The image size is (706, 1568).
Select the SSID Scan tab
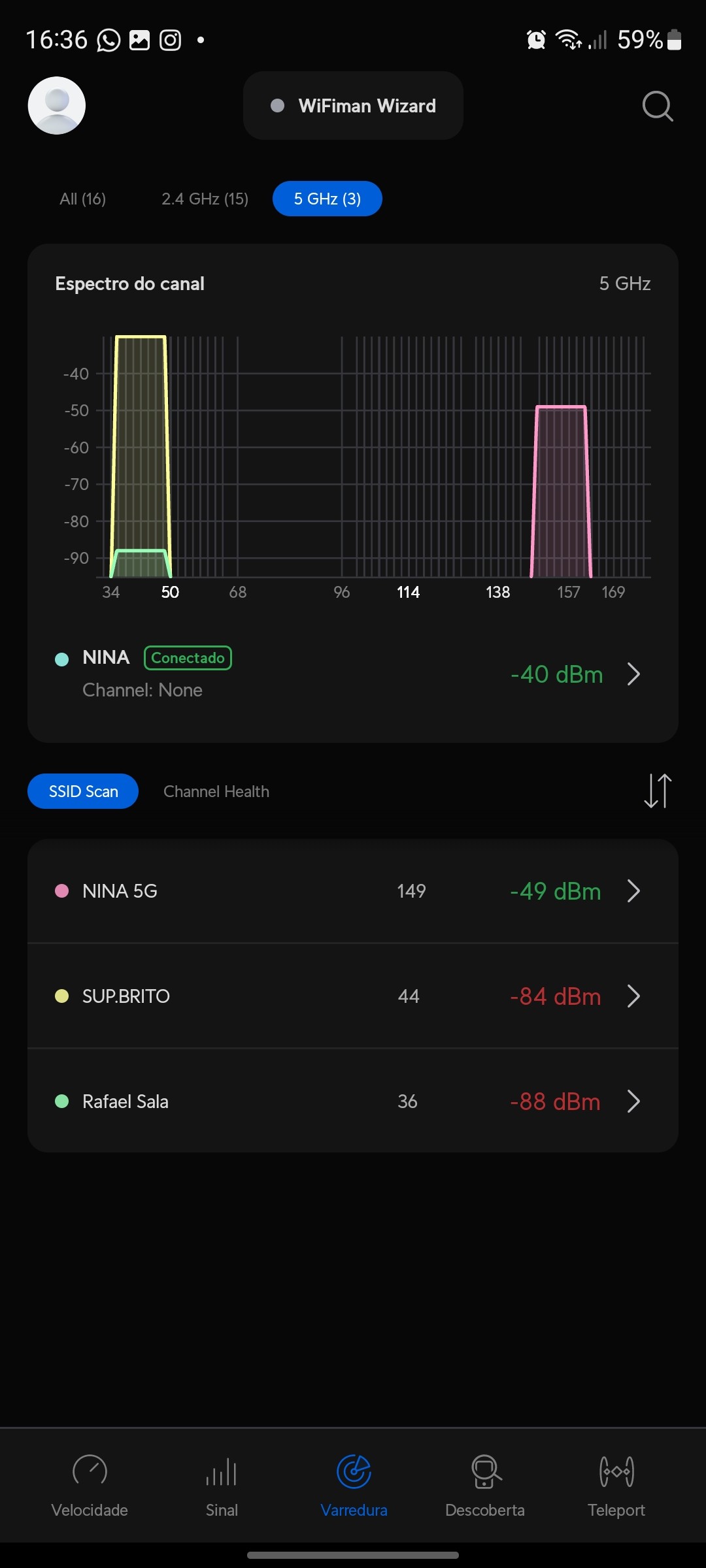pyautogui.click(x=83, y=791)
